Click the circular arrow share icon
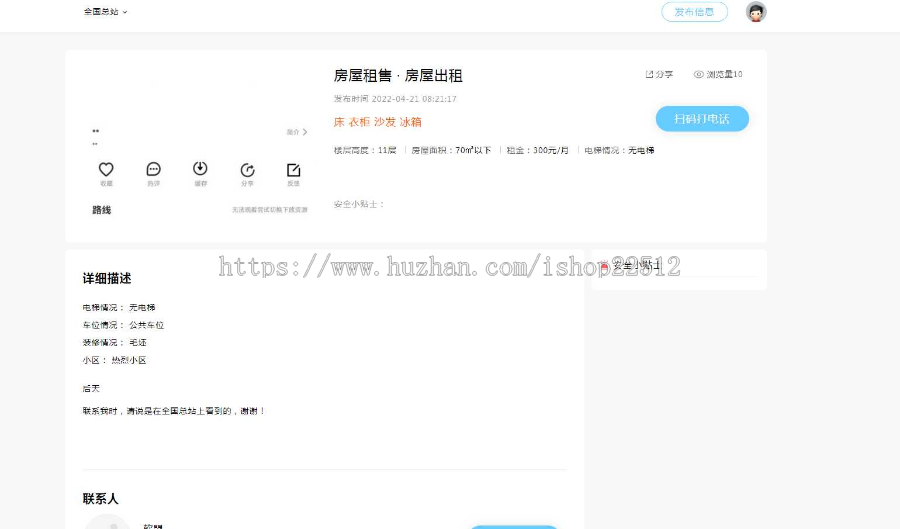The height and width of the screenshot is (529, 900). coord(247,170)
